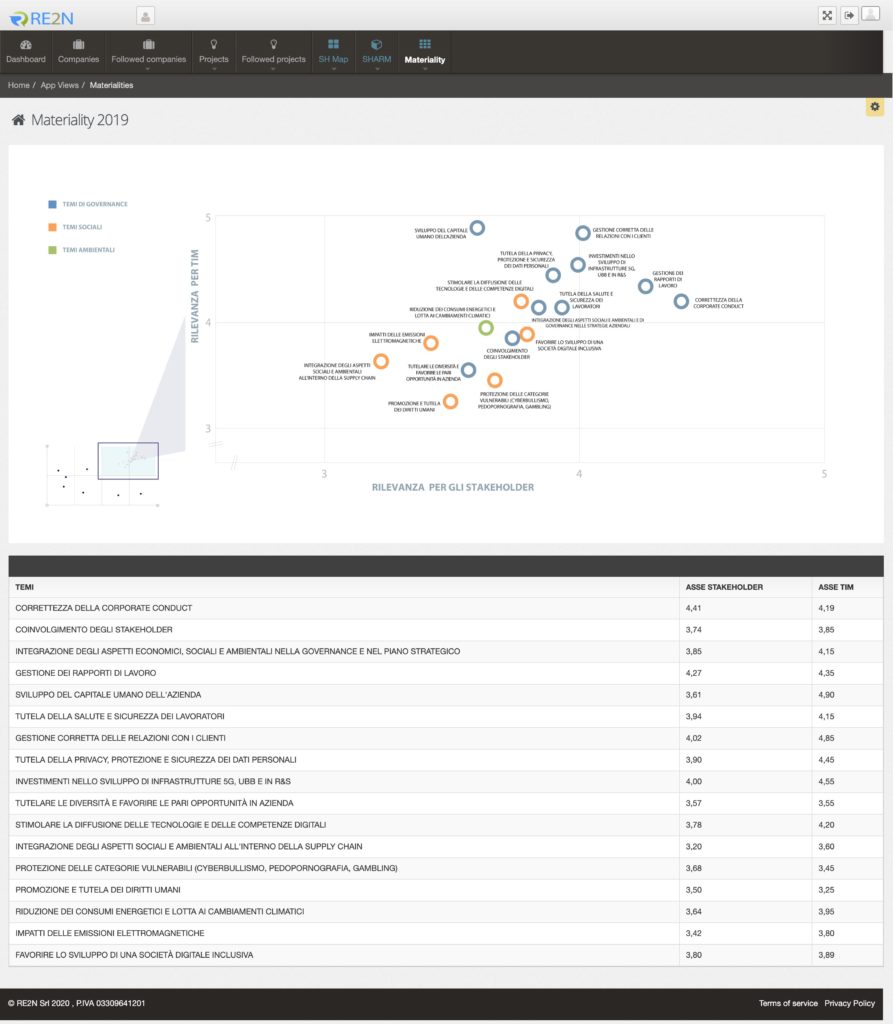Open the Dashboard navigation item

coord(26,52)
